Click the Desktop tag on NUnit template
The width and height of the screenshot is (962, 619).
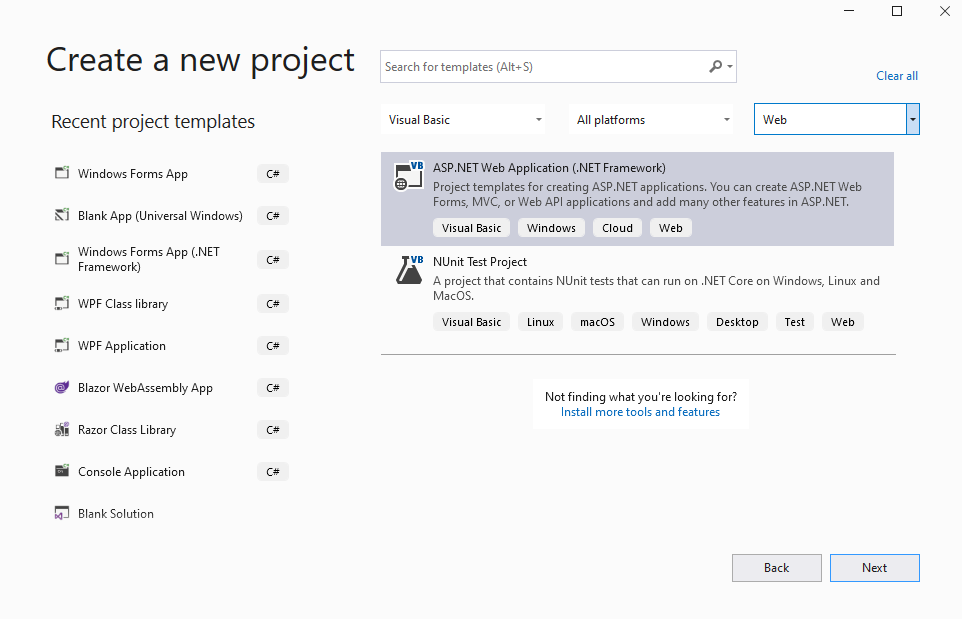(737, 322)
